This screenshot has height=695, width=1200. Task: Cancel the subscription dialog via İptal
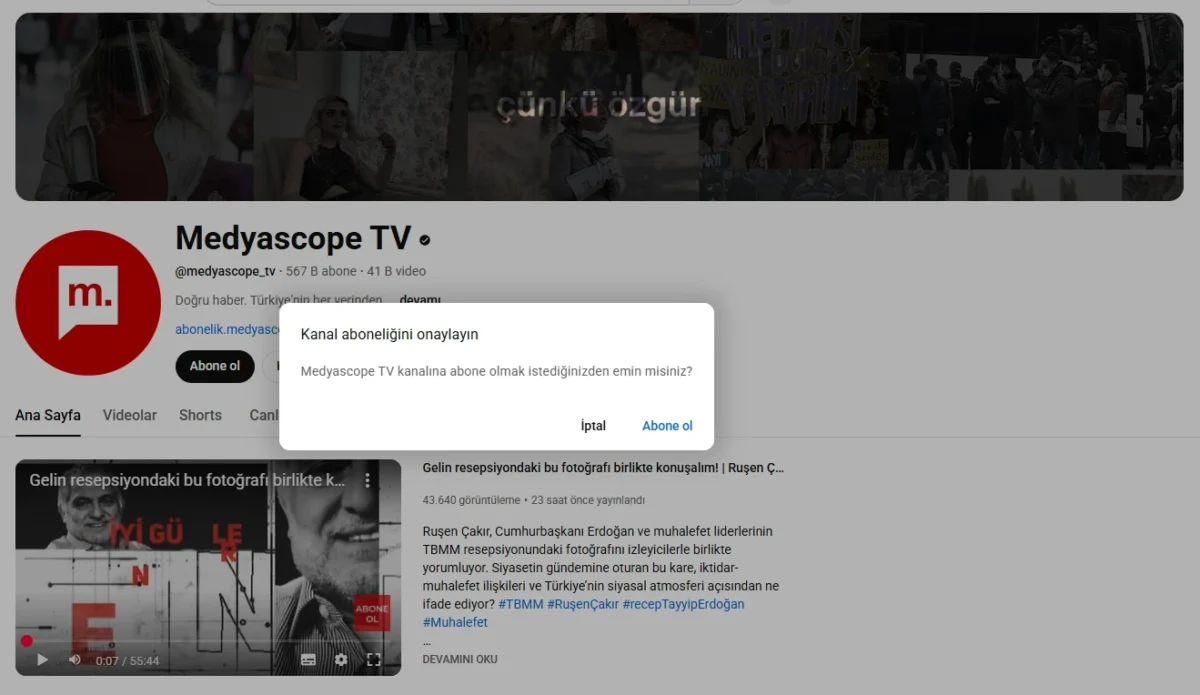(x=593, y=426)
